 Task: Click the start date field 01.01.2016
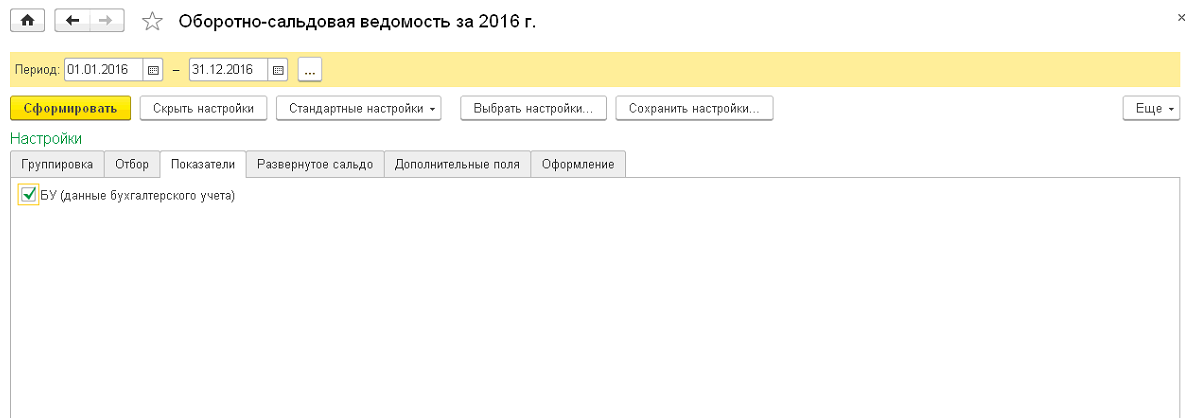(104, 69)
